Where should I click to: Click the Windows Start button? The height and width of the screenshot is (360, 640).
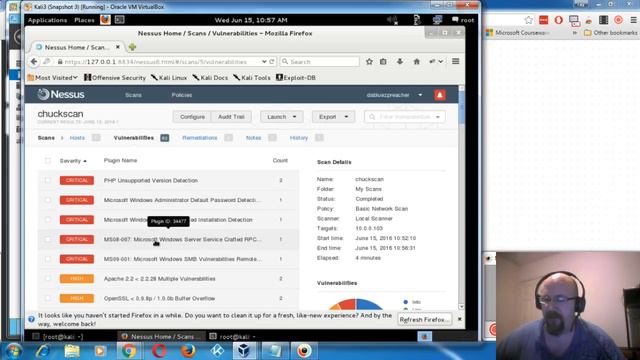coord(12,351)
